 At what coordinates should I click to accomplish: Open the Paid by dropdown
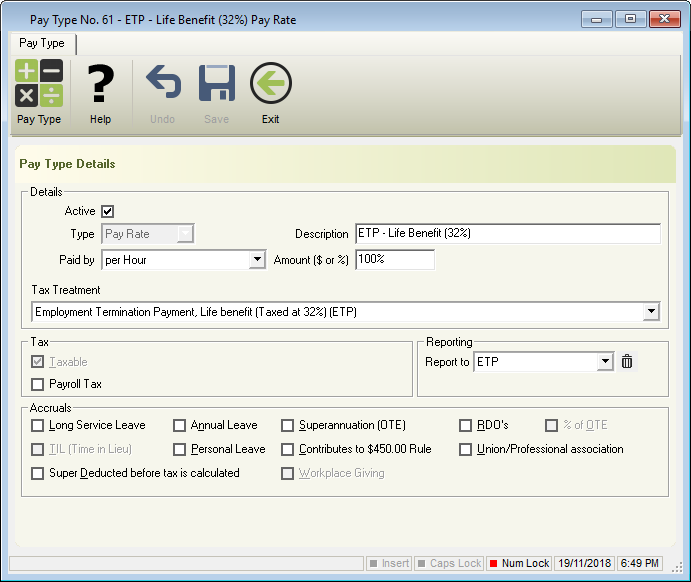(x=257, y=259)
